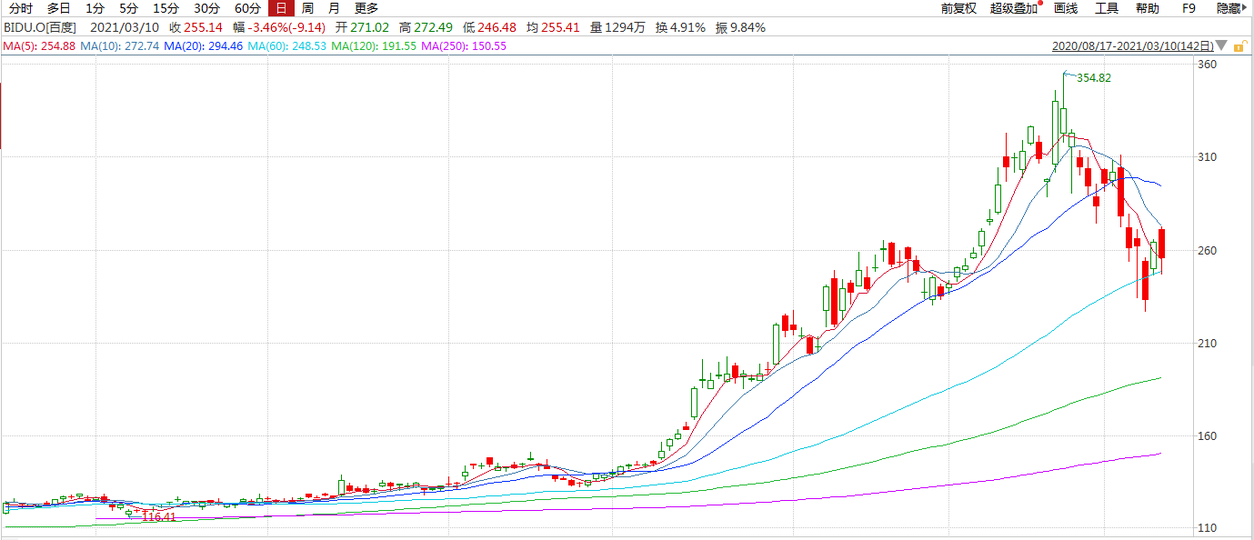Screen dimensions: 1254x540
Task: Click the low price 246.48
Action: click(x=497, y=28)
